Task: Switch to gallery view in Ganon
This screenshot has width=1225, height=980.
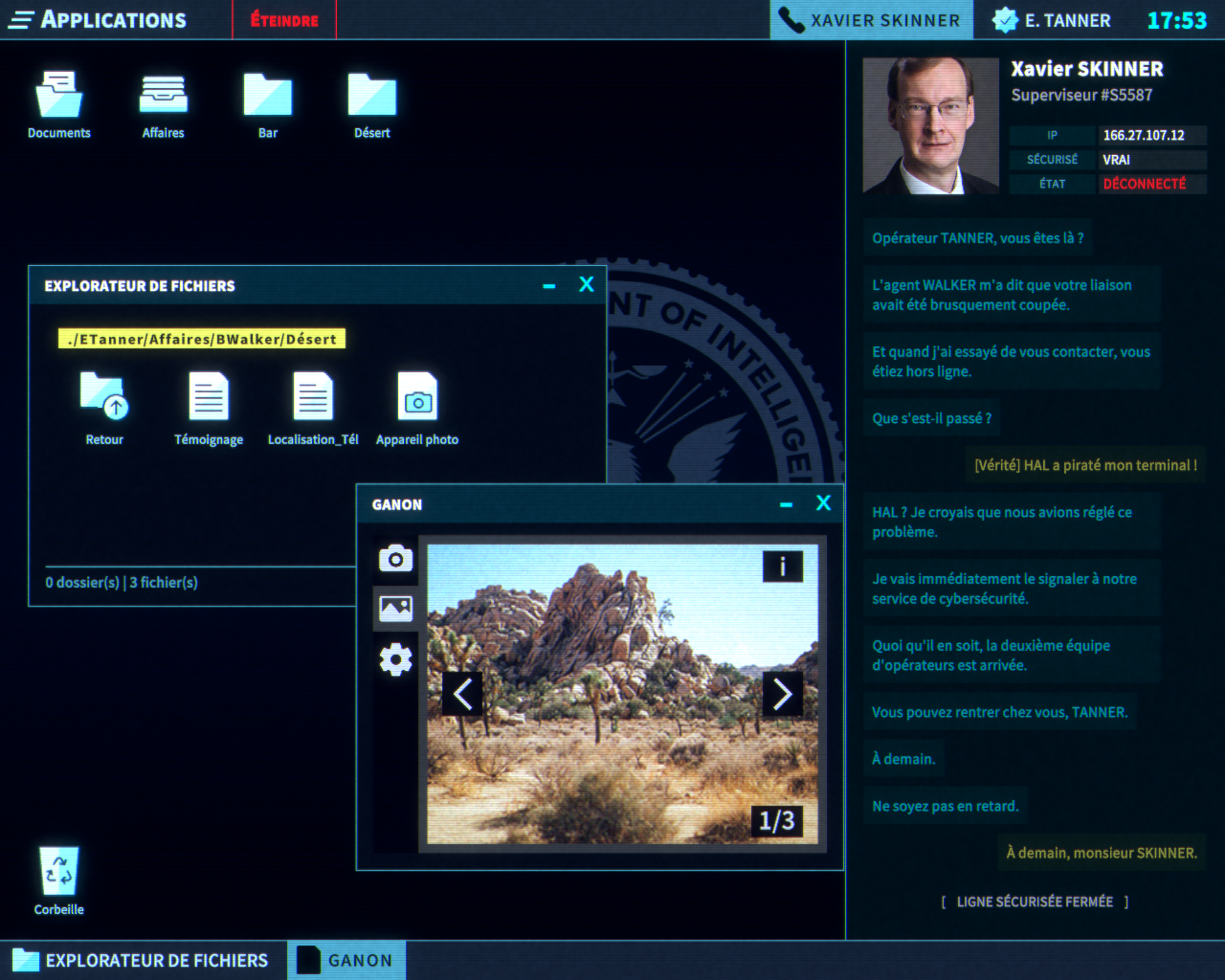Action: [395, 608]
